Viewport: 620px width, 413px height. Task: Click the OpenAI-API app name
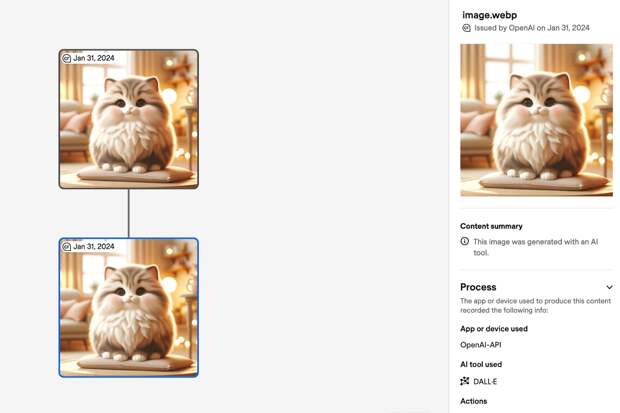click(x=480, y=345)
